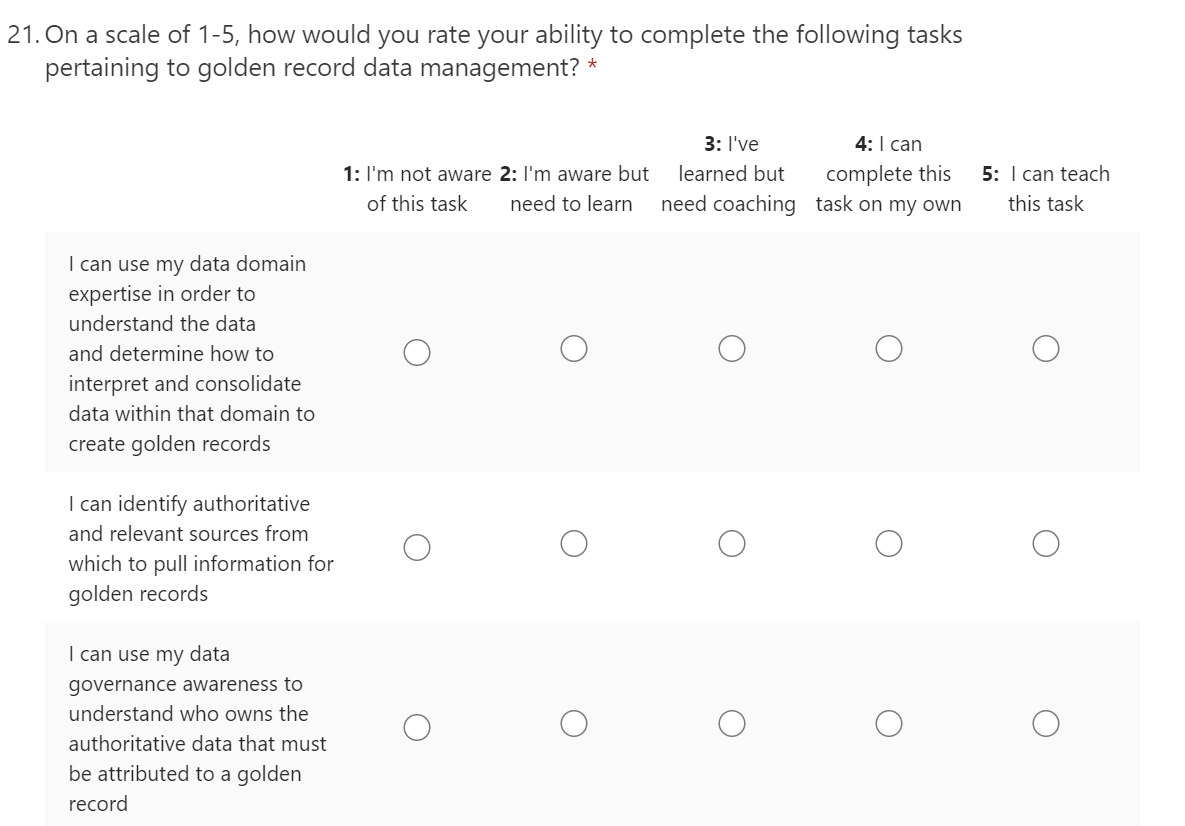1185x826 pixels.
Task: Mark data domain expertise as 5, can teach
Action: point(1046,348)
